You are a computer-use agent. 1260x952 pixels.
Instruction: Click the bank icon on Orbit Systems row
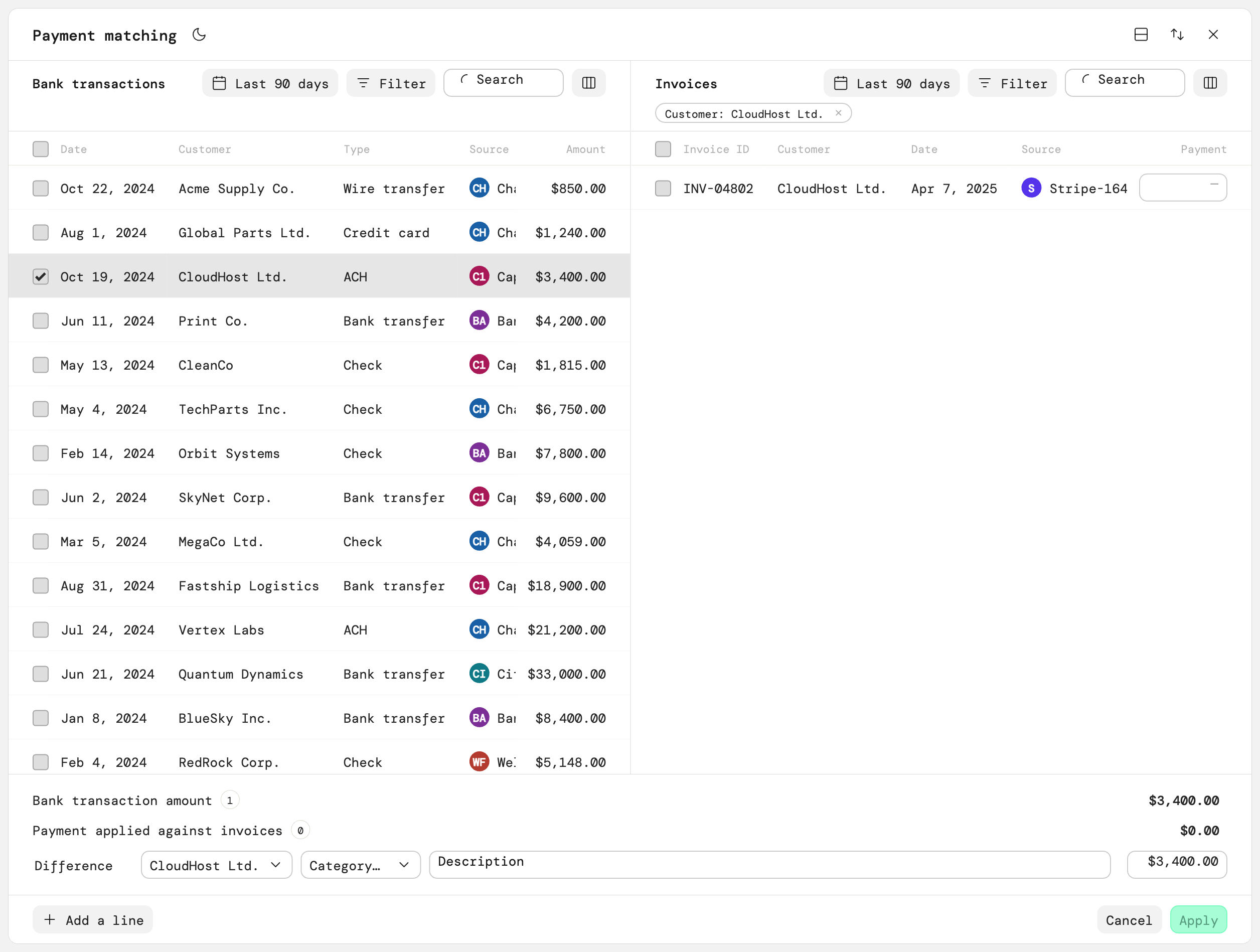(479, 453)
